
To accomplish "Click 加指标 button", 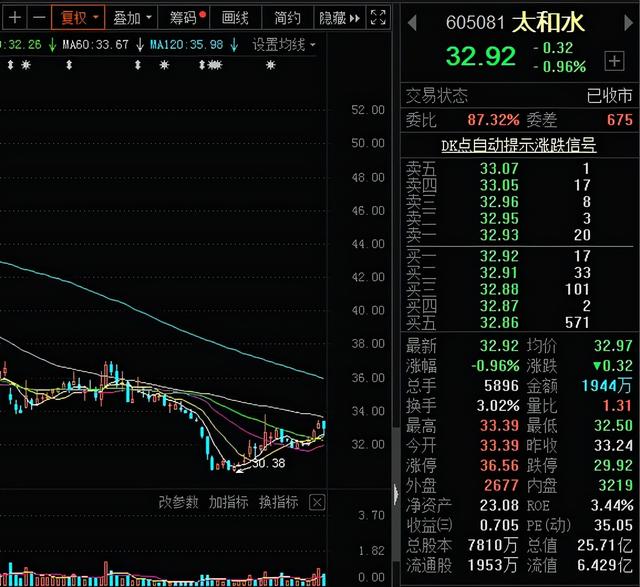I will click(x=229, y=502).
